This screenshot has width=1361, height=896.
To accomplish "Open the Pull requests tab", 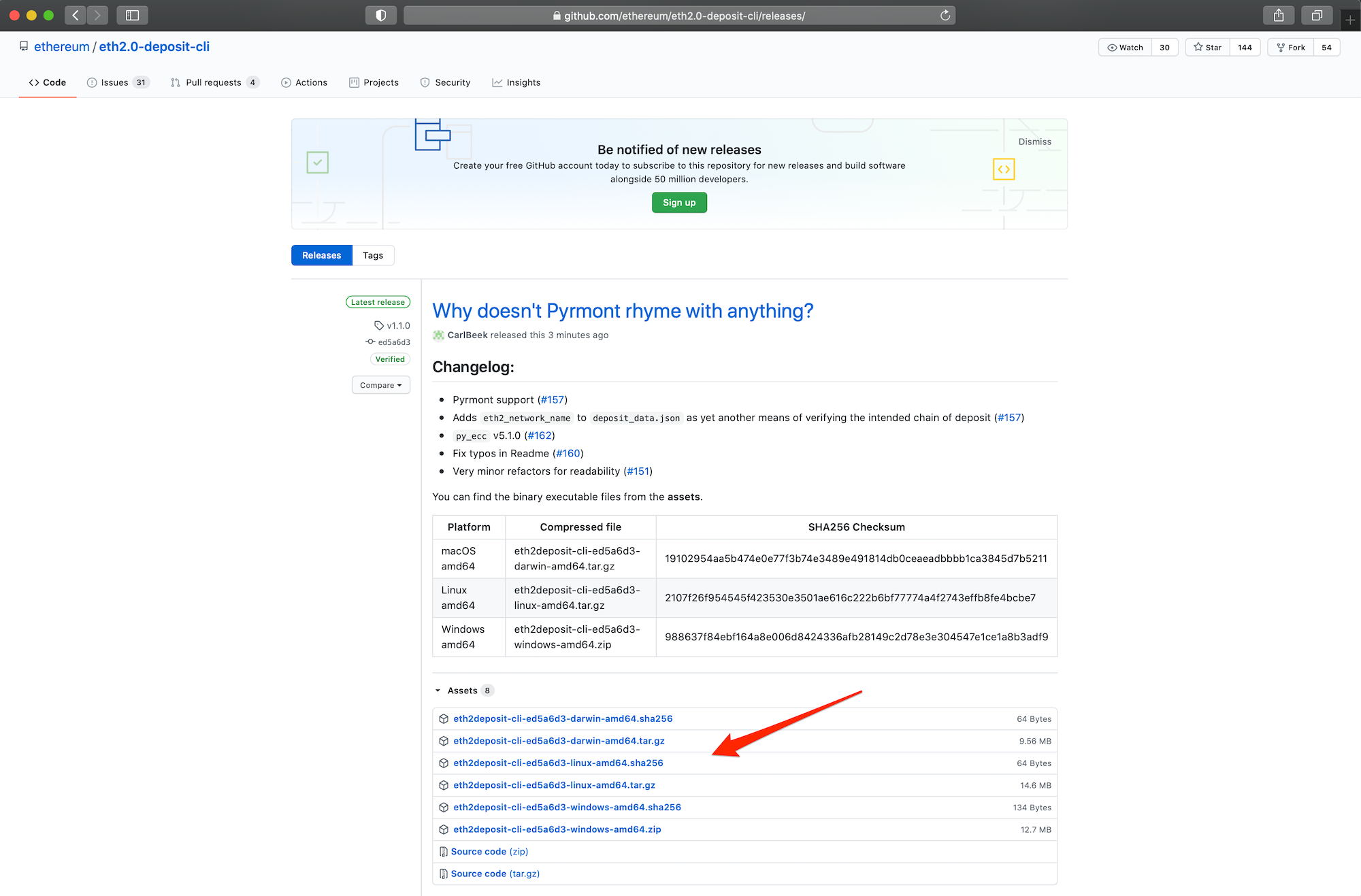I will (215, 82).
